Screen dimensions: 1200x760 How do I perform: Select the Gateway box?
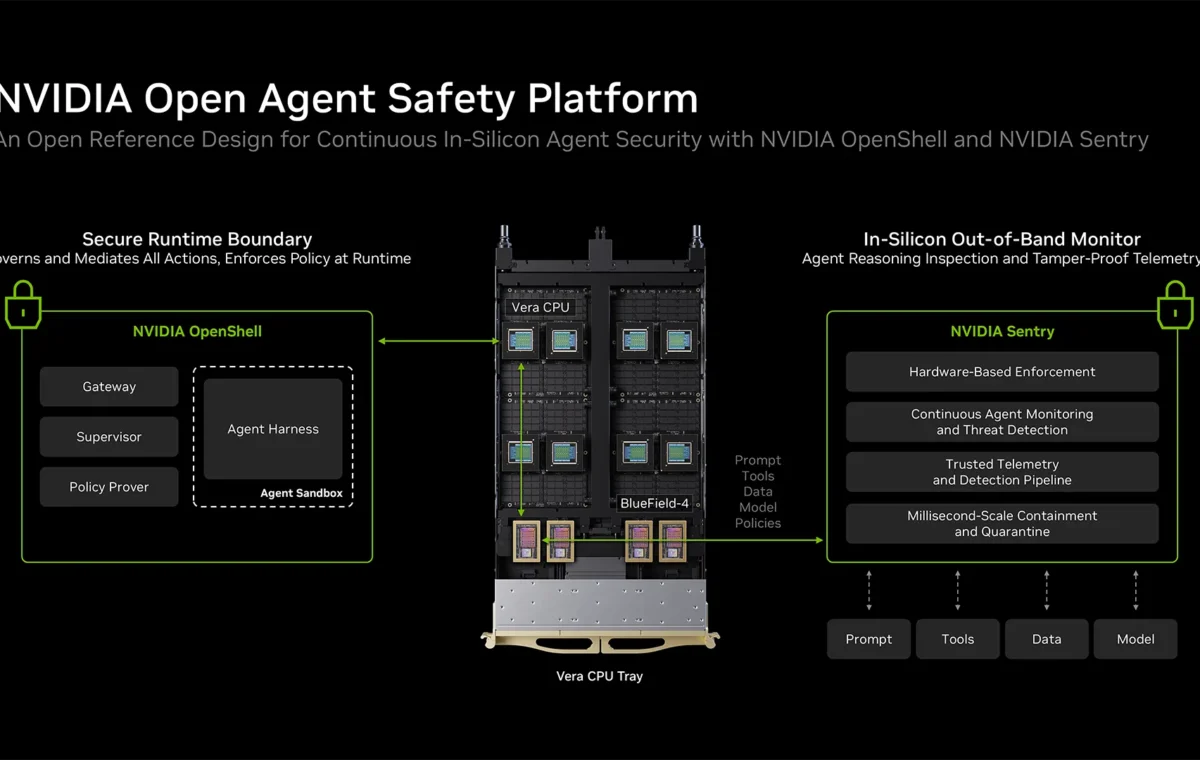(109, 387)
